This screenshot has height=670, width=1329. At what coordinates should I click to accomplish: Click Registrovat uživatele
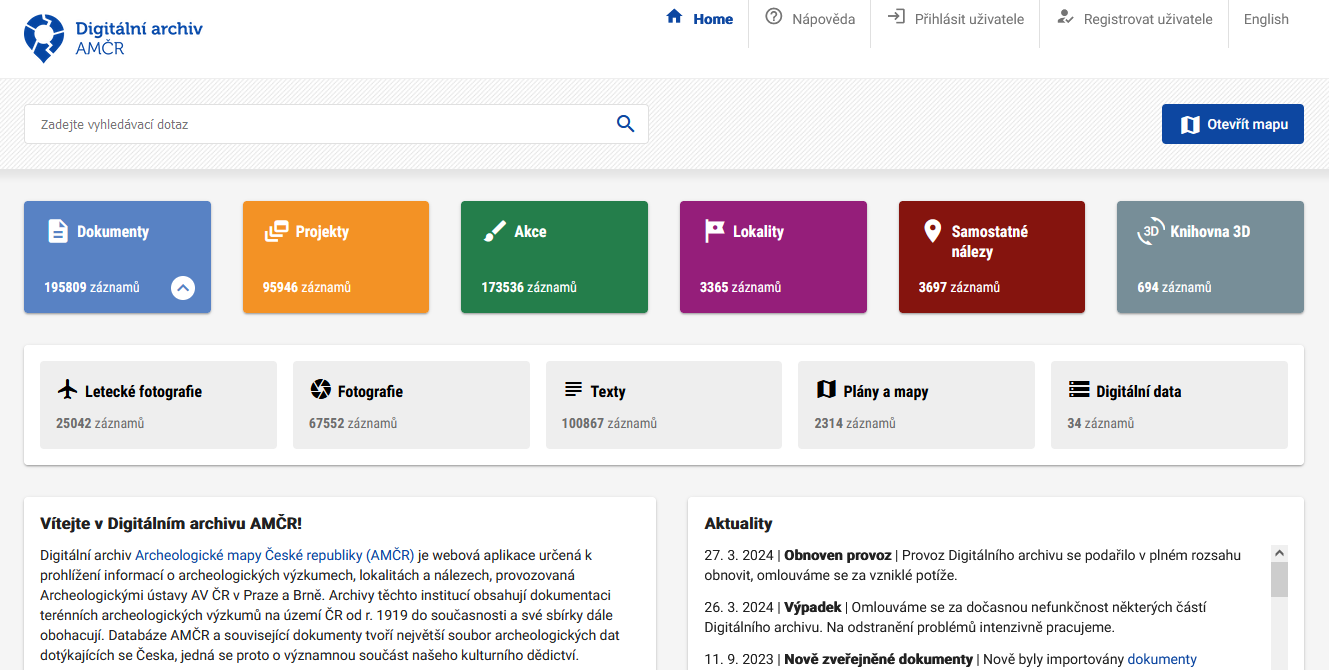tap(1134, 19)
